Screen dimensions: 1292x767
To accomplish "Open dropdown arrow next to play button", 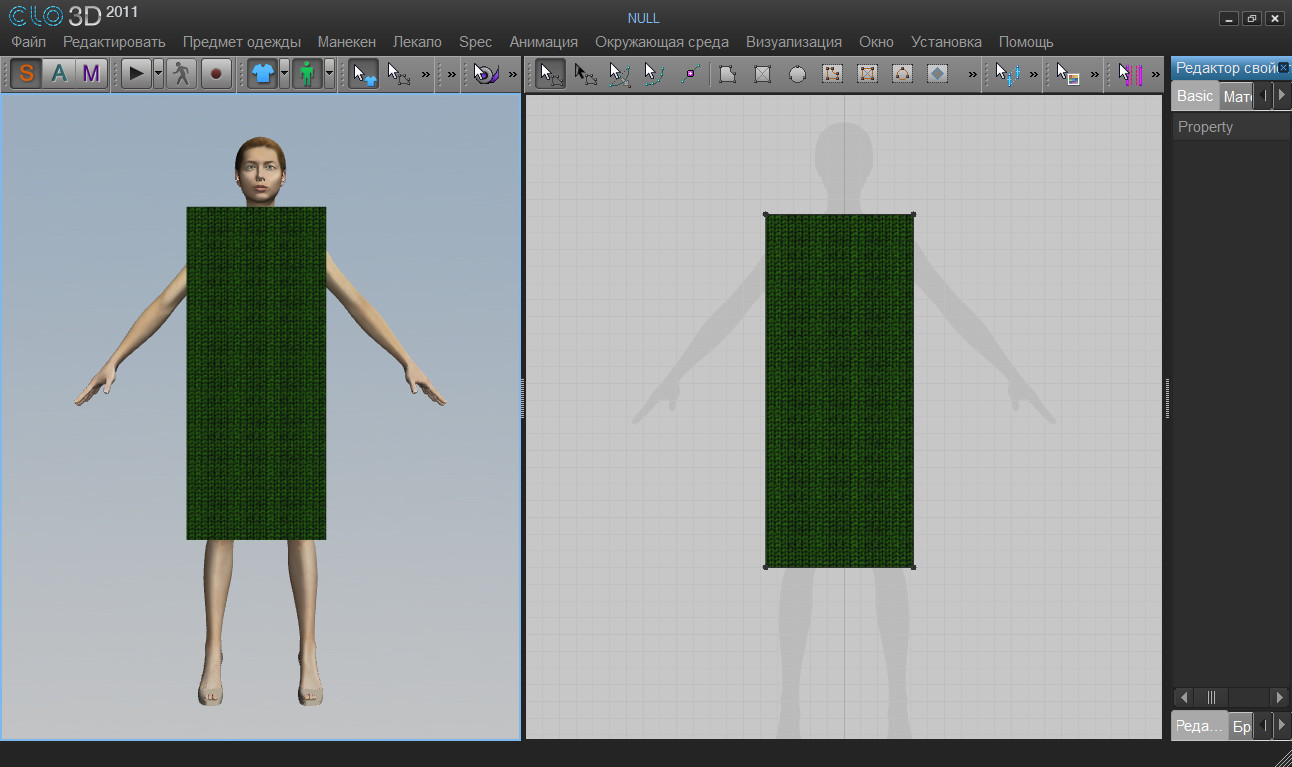I will click(x=158, y=74).
